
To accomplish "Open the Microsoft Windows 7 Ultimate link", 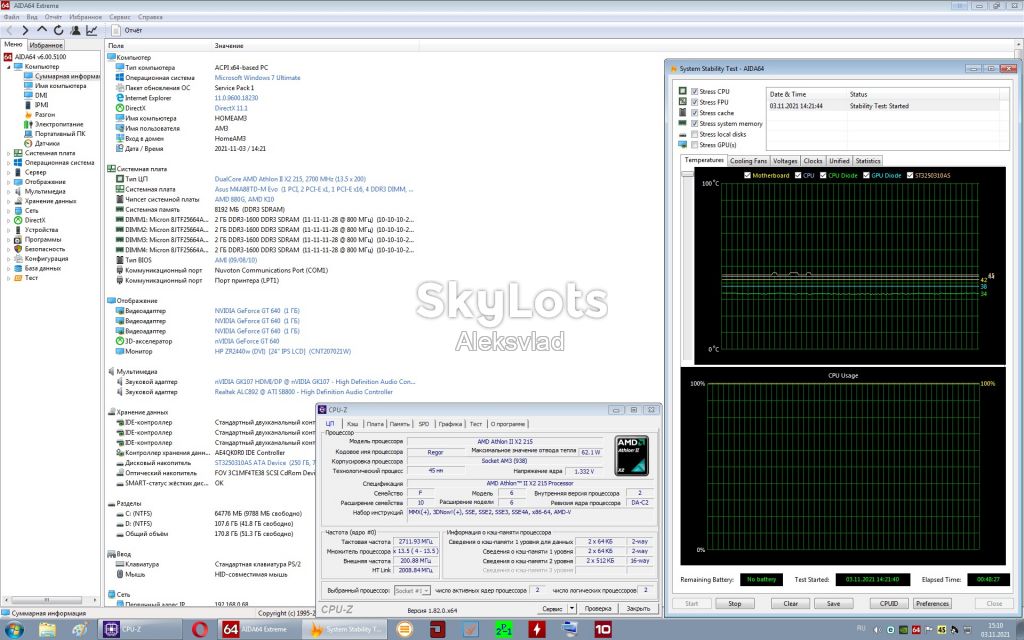I will click(x=257, y=78).
